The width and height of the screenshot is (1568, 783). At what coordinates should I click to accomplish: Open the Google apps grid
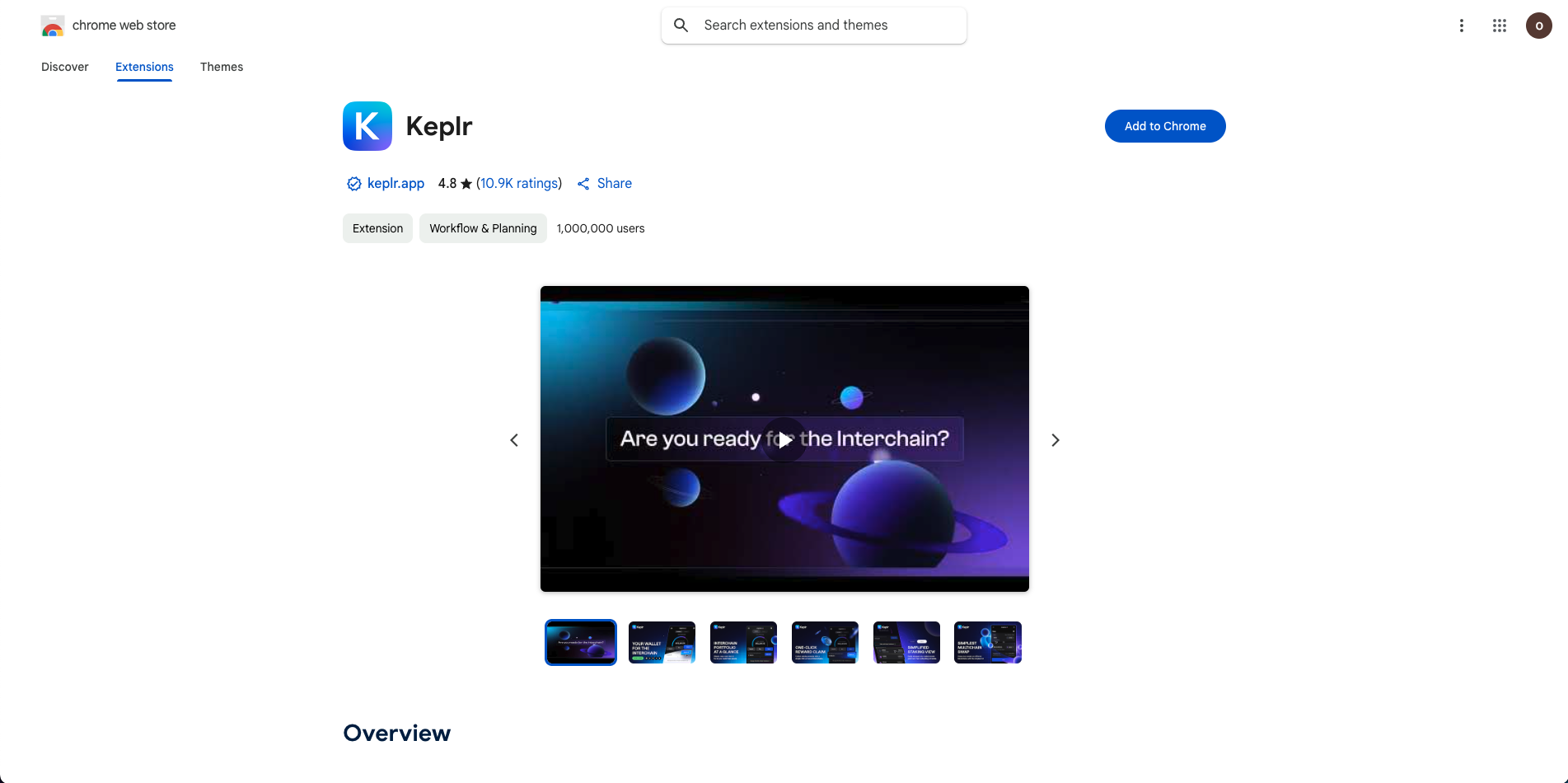point(1500,26)
